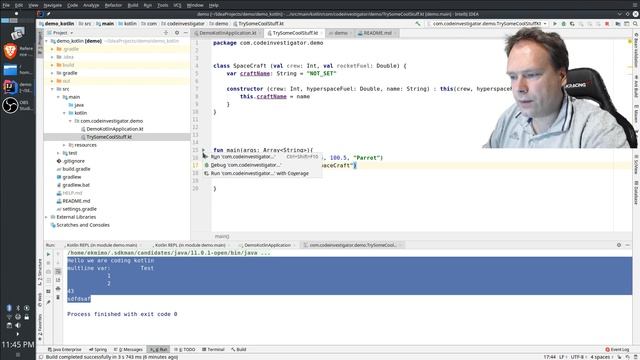Click the Project panel settings gear
The width and height of the screenshot is (640, 360).
click(177, 33)
